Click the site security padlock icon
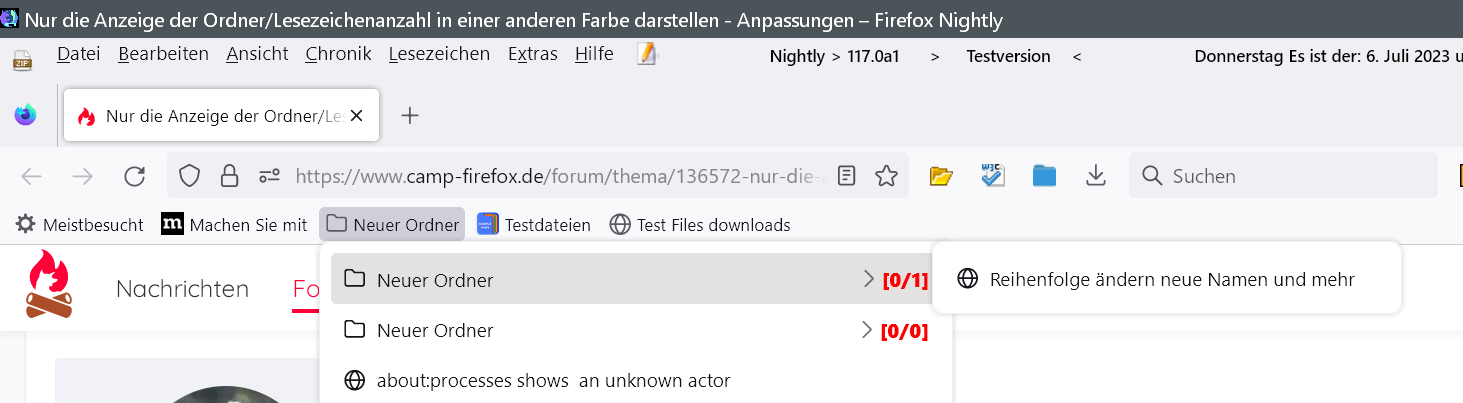 pos(229,177)
